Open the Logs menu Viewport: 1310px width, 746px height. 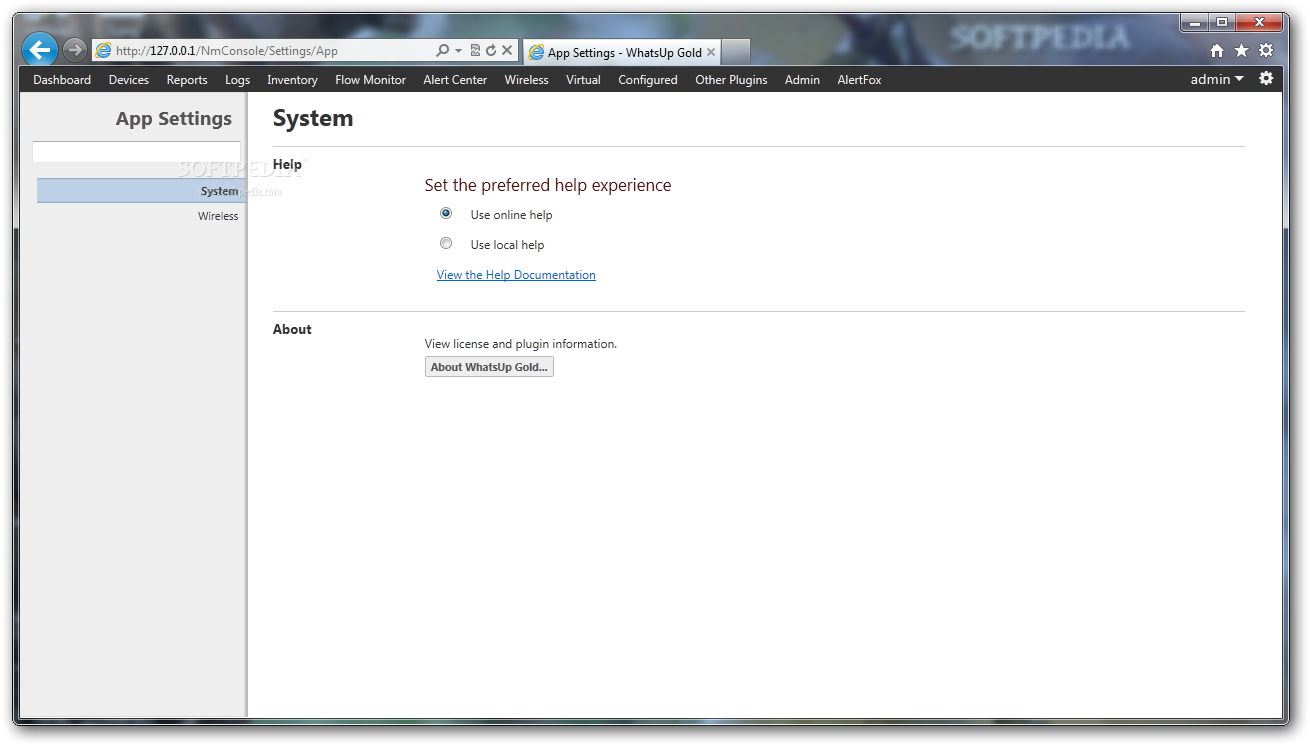238,80
